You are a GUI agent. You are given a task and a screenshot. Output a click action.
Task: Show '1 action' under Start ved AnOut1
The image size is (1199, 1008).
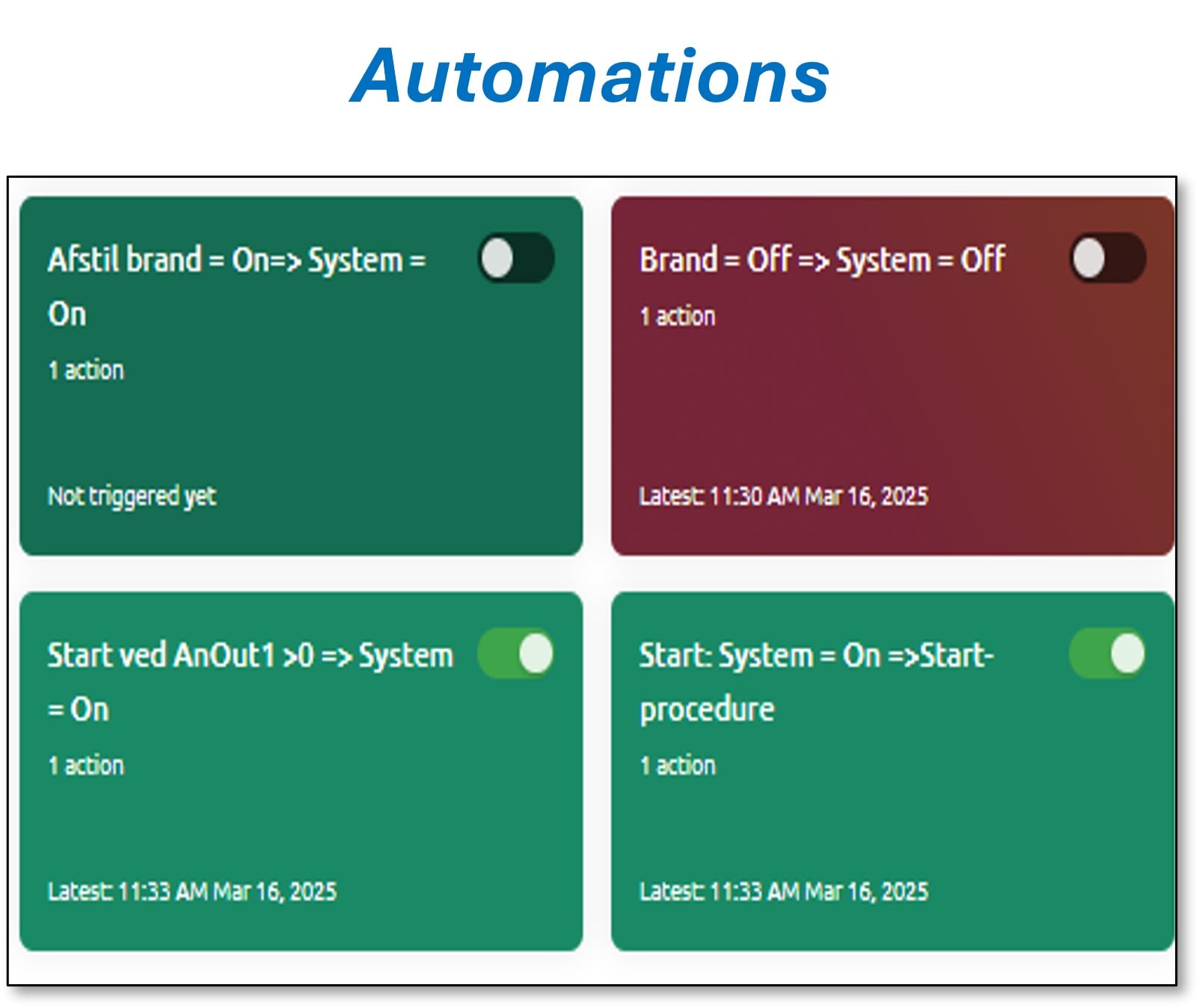click(x=86, y=766)
